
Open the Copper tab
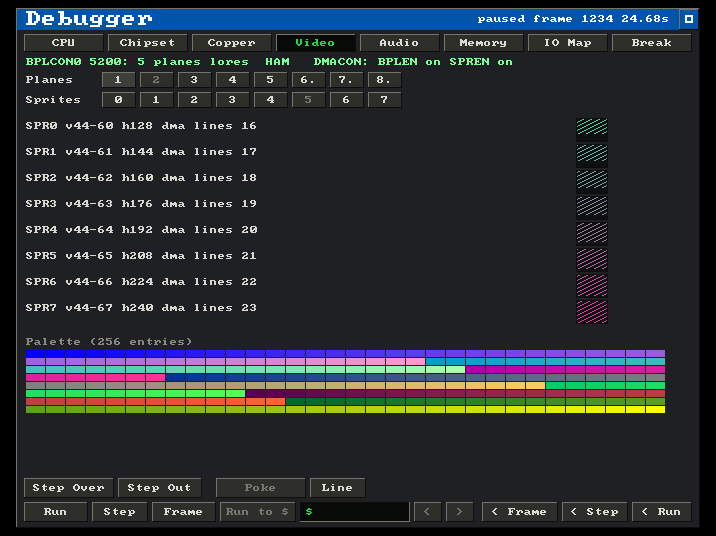click(232, 43)
